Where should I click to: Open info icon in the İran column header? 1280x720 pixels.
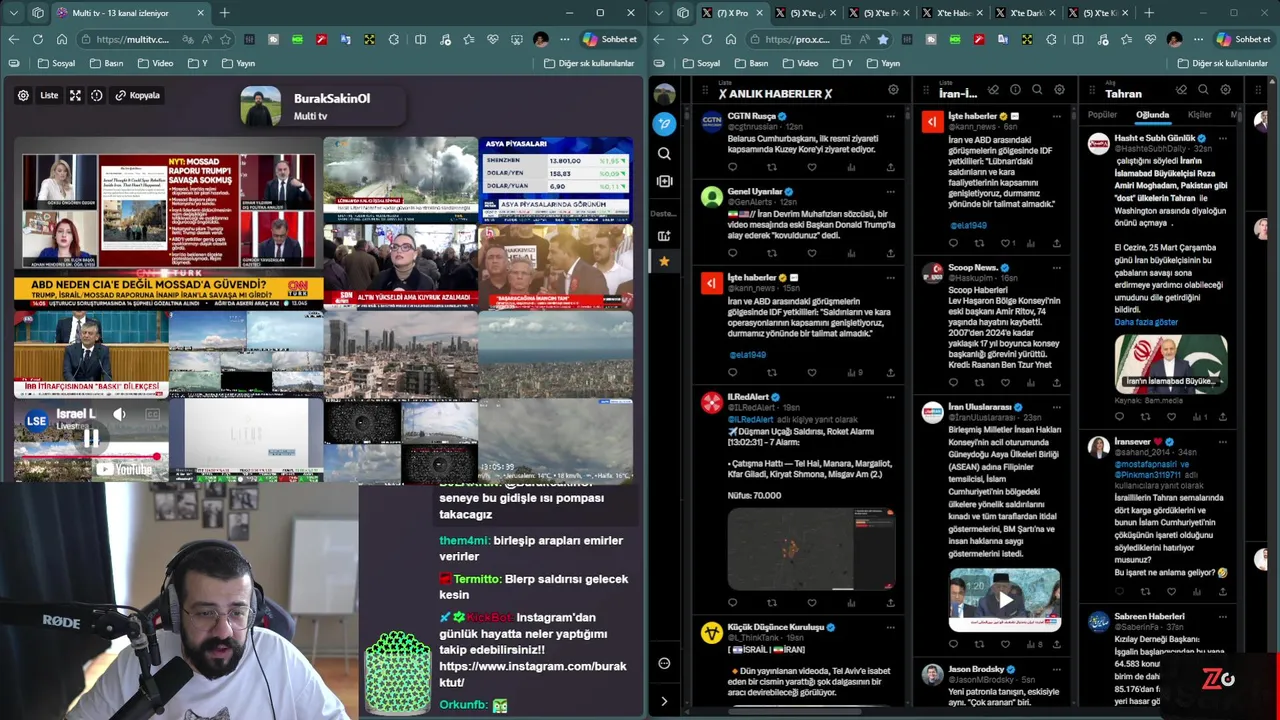click(x=1015, y=90)
